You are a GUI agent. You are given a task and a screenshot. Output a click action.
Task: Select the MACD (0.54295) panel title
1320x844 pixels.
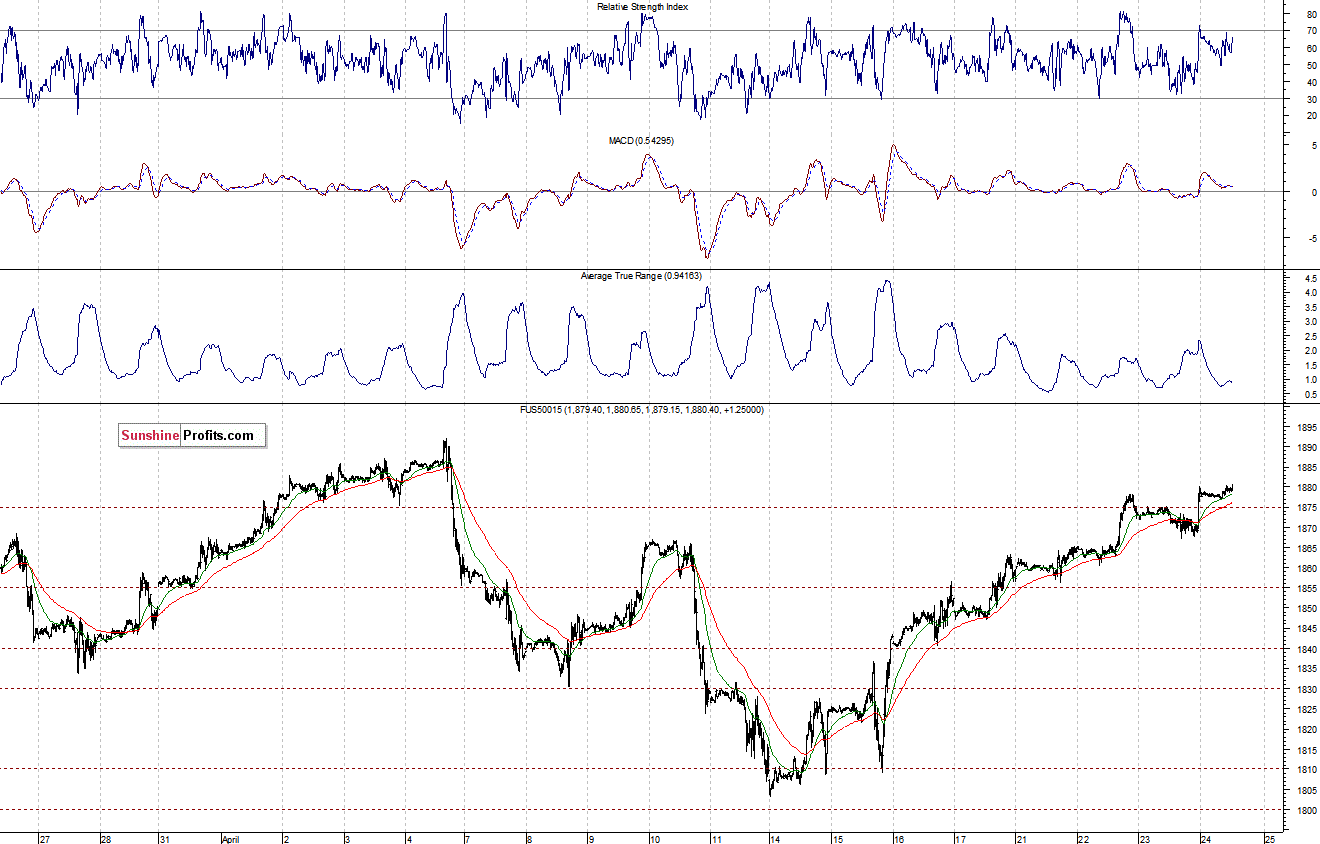pyautogui.click(x=641, y=141)
